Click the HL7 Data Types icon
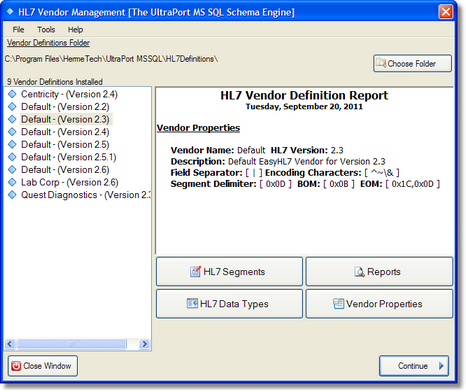 (192, 304)
